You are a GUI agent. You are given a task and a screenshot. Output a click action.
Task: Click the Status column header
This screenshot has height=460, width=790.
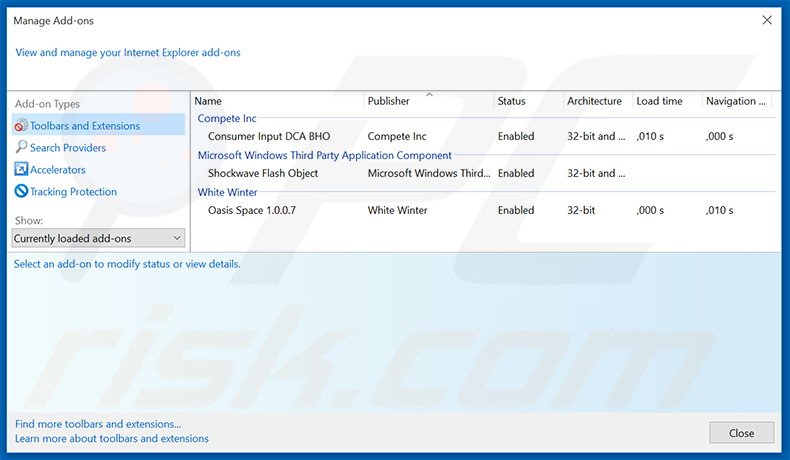[x=511, y=101]
